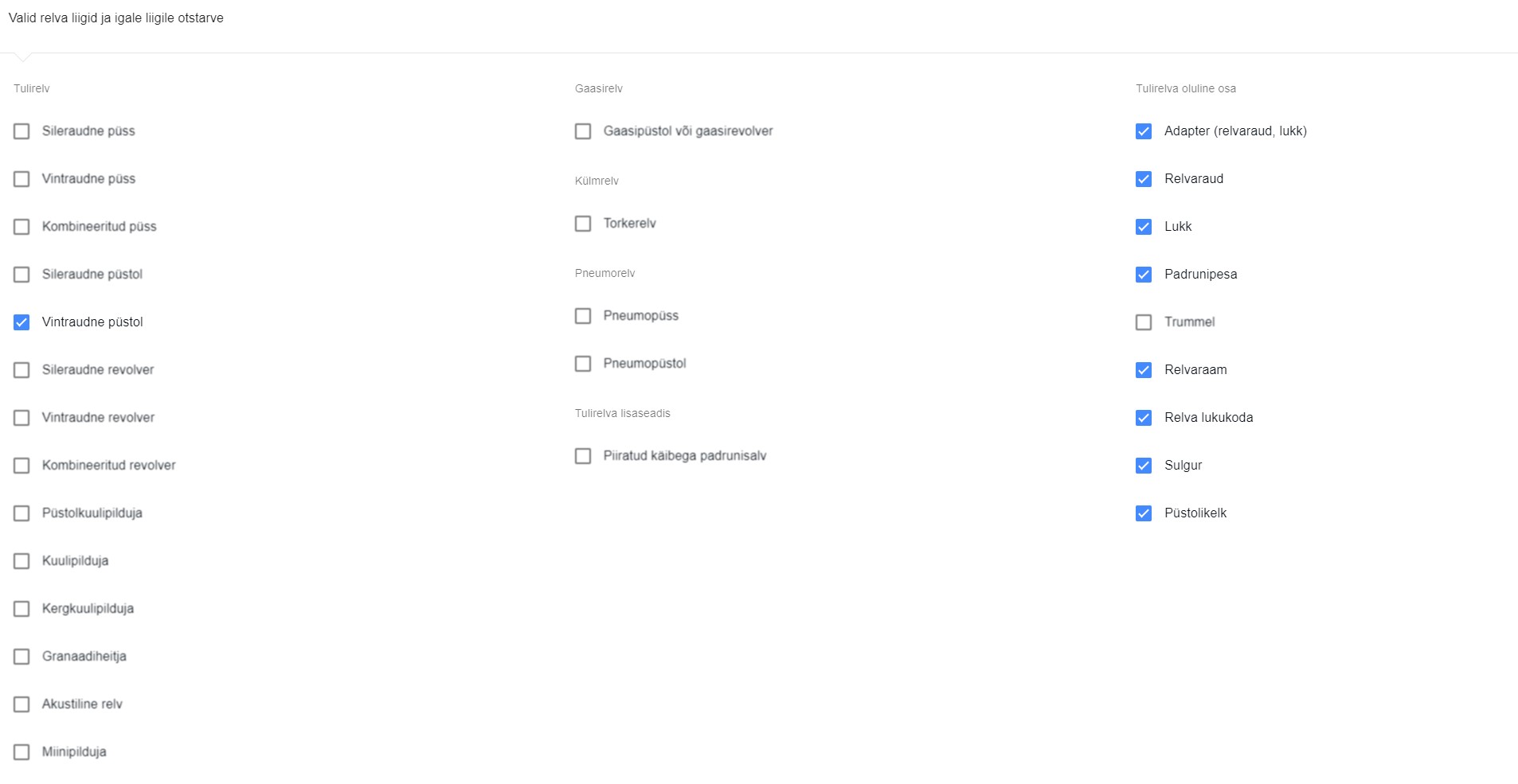Uncheck the Padrunipesa checkbox
The width and height of the screenshot is (1518, 784).
point(1144,275)
